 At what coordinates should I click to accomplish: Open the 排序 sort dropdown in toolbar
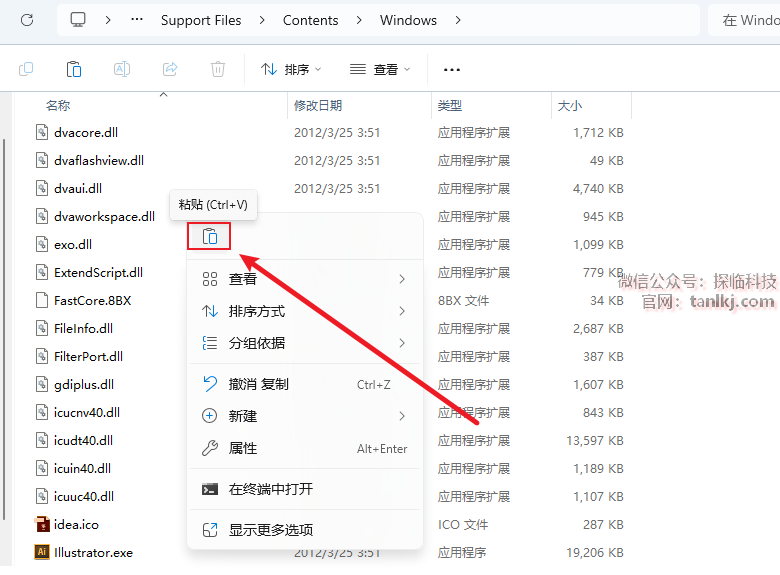click(291, 69)
